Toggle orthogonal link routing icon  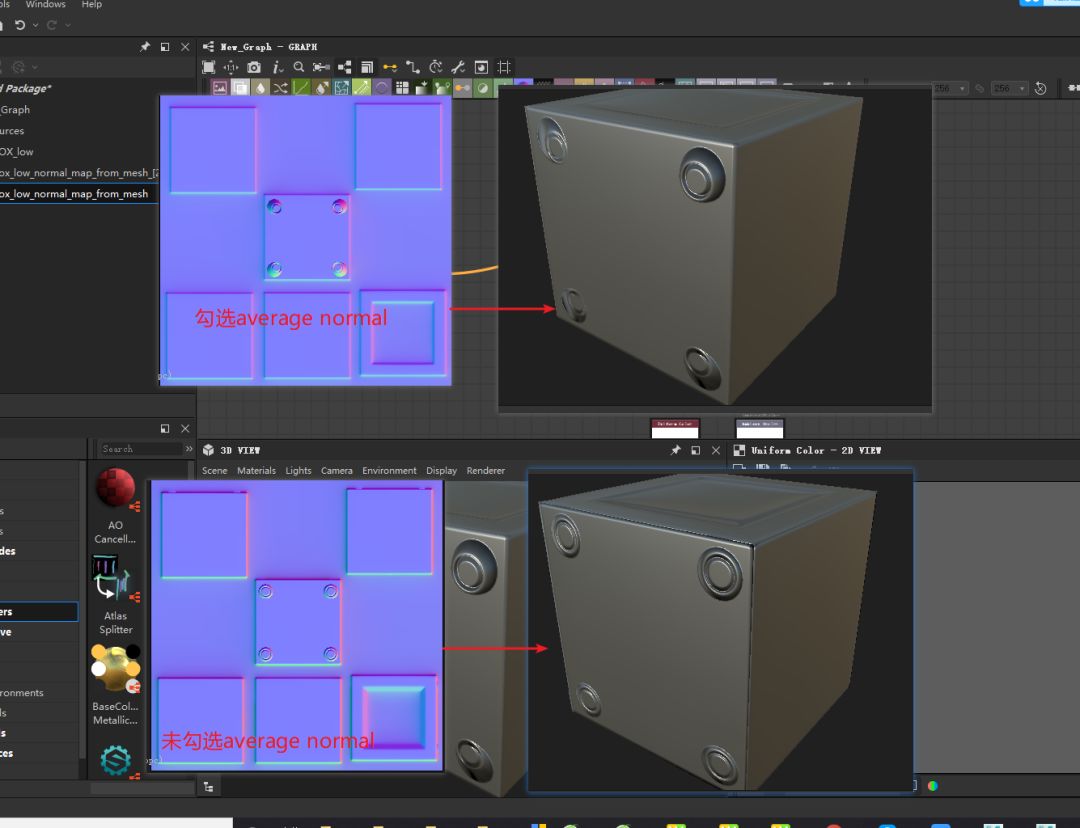413,67
